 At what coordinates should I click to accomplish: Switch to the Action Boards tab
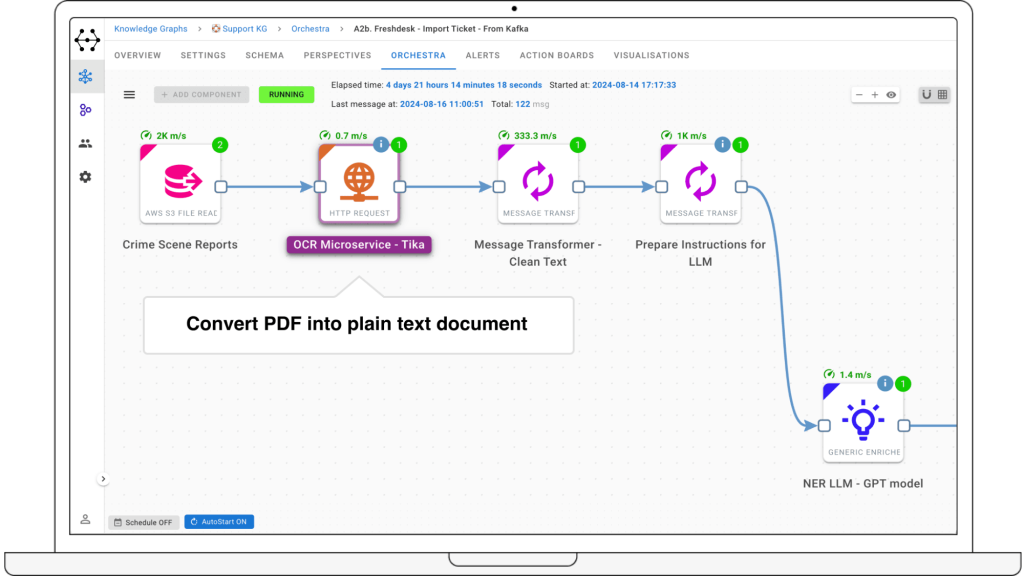point(557,56)
